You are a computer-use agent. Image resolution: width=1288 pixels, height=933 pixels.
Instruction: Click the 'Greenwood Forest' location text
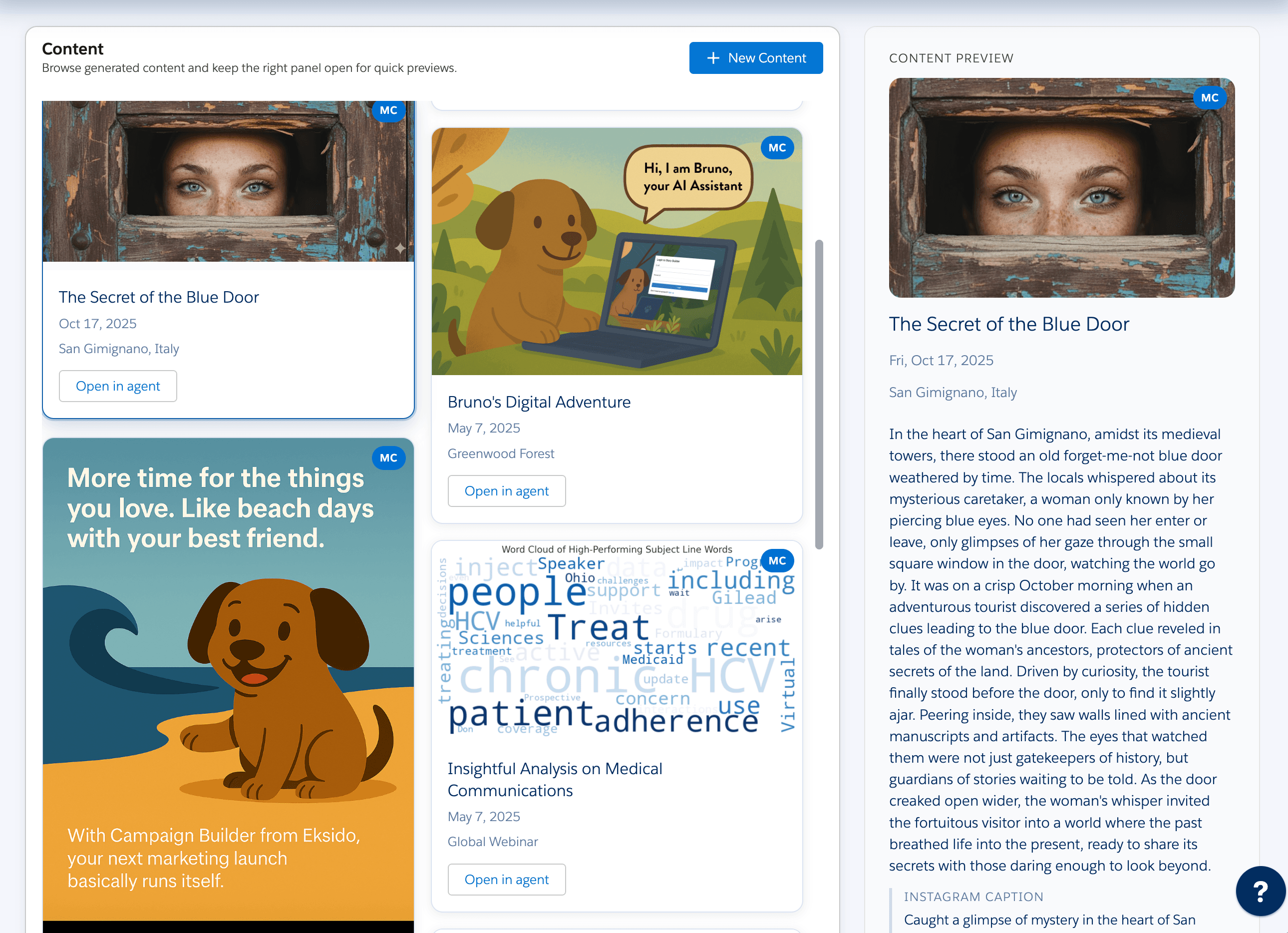coord(500,454)
